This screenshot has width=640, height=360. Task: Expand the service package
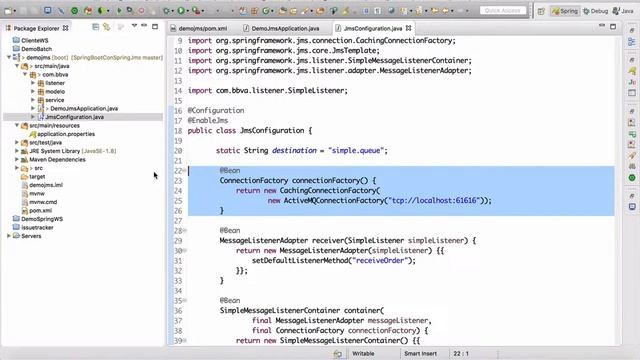[33, 100]
